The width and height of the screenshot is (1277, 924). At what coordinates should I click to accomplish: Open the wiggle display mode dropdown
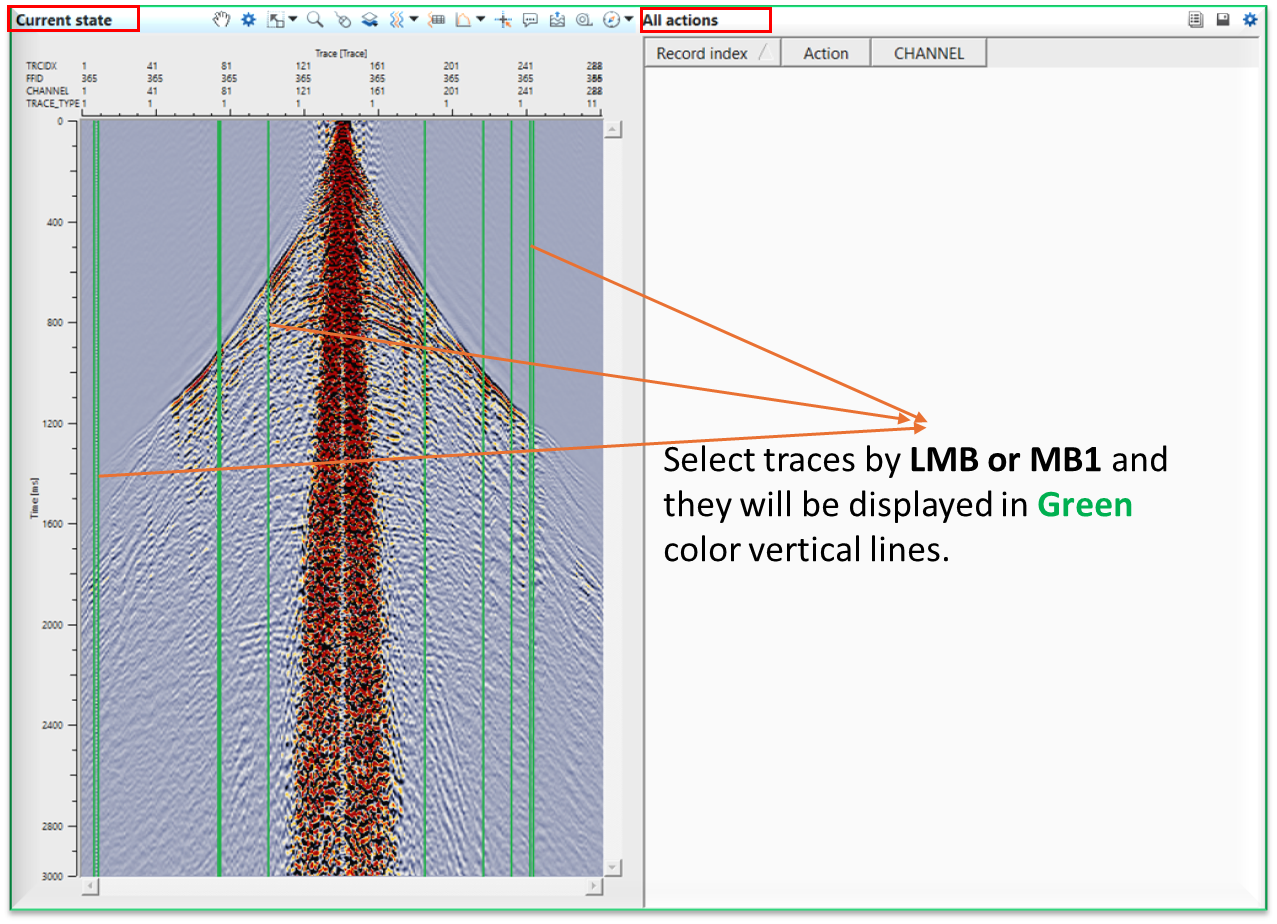click(x=413, y=19)
